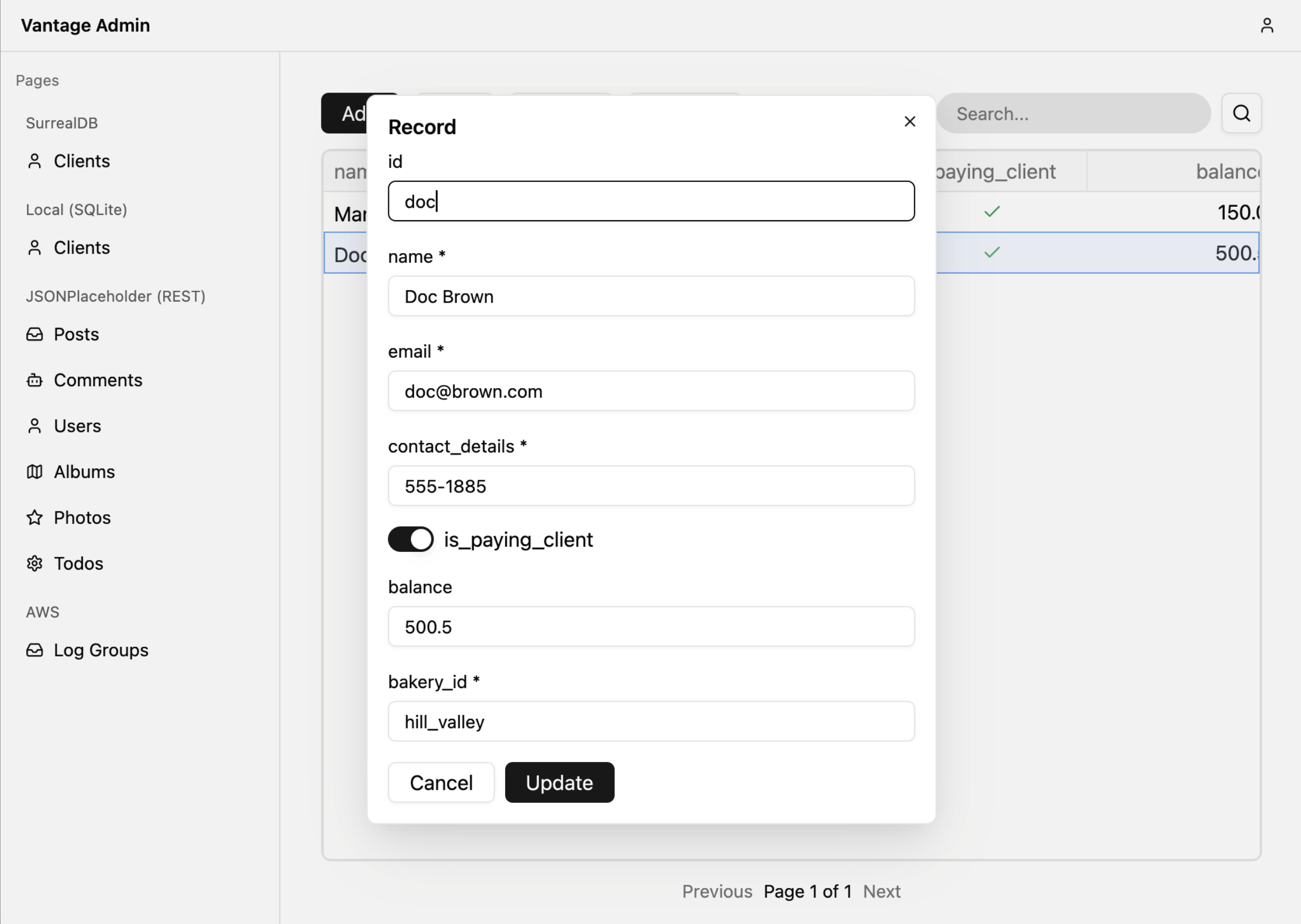Screen dimensions: 1301x924
Task: Click the Next pagination link
Action: pyautogui.click(x=881, y=892)
